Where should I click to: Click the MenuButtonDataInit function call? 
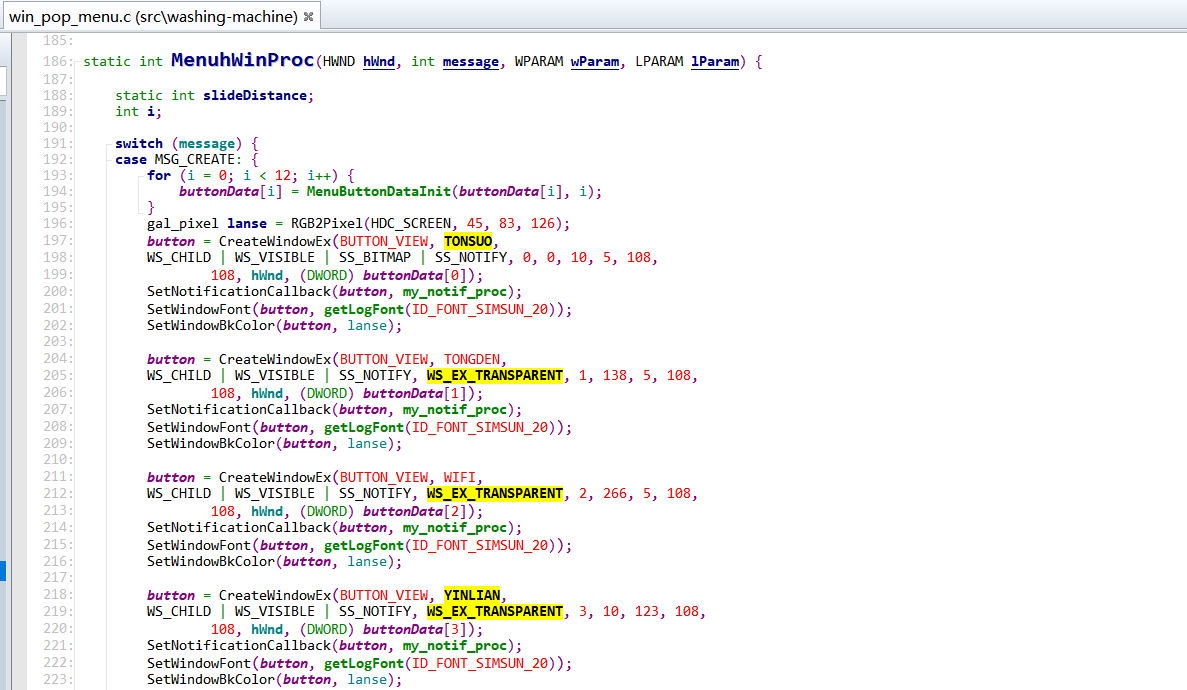[x=379, y=192]
